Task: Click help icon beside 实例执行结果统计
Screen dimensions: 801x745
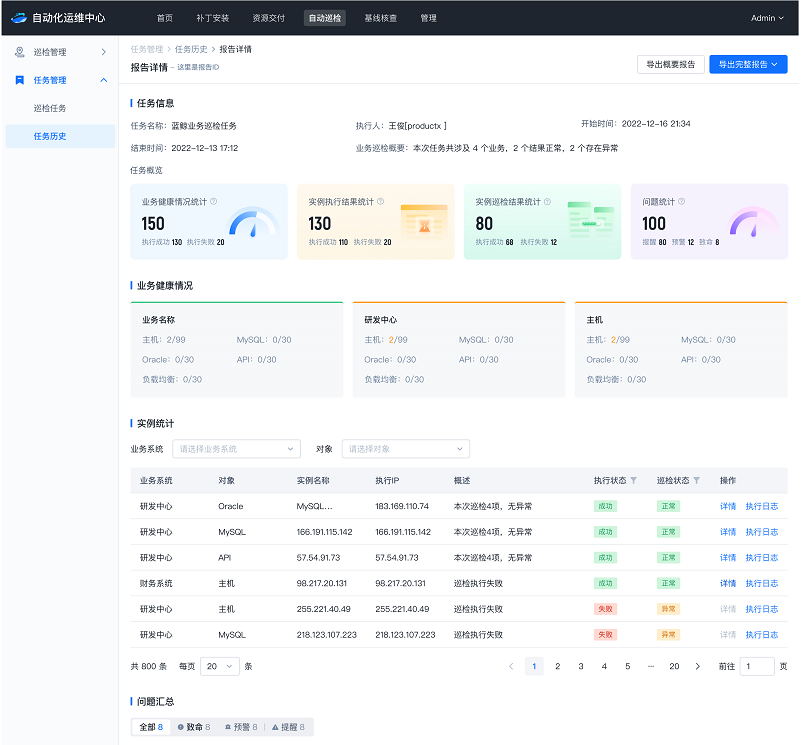Action: pyautogui.click(x=380, y=201)
